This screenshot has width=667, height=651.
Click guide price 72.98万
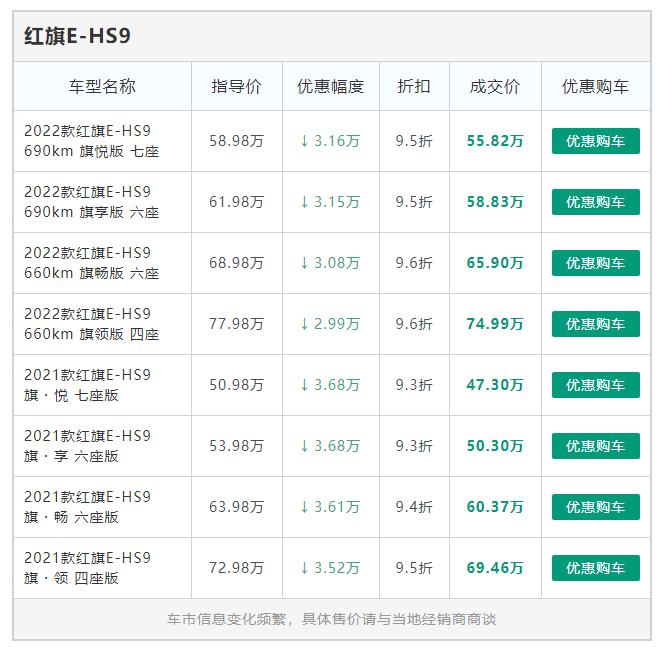tap(237, 568)
